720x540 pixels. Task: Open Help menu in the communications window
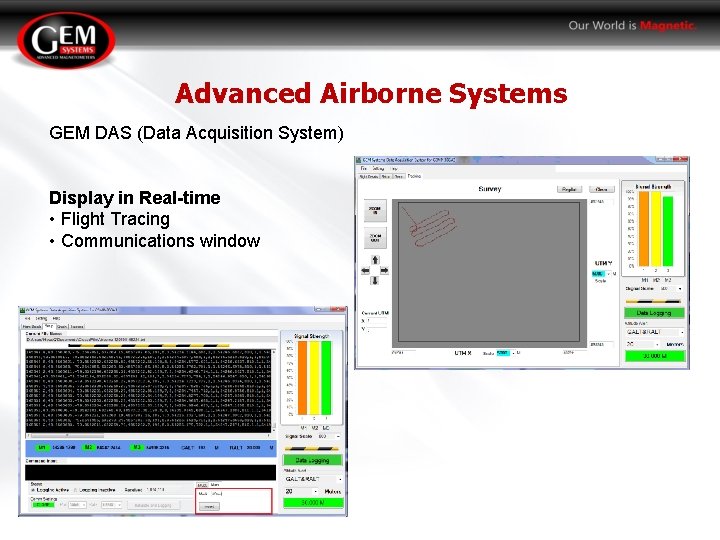[x=56, y=318]
